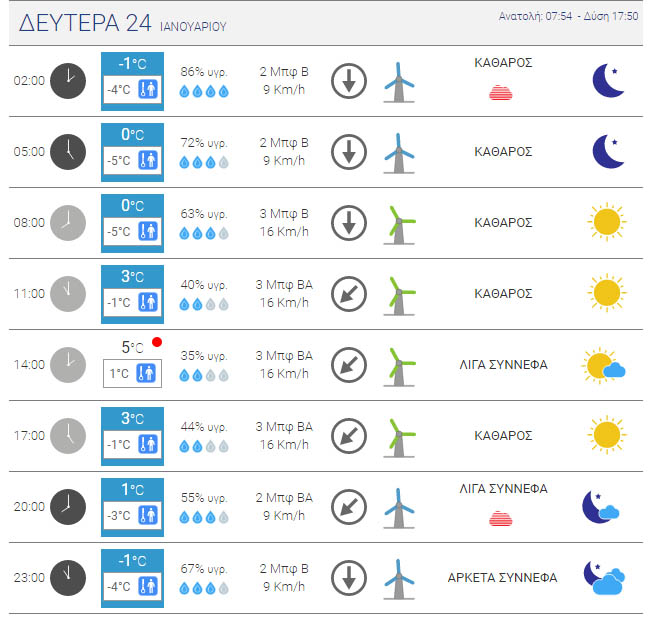Click the southwest wind arrow at 14:00

[x=349, y=365]
